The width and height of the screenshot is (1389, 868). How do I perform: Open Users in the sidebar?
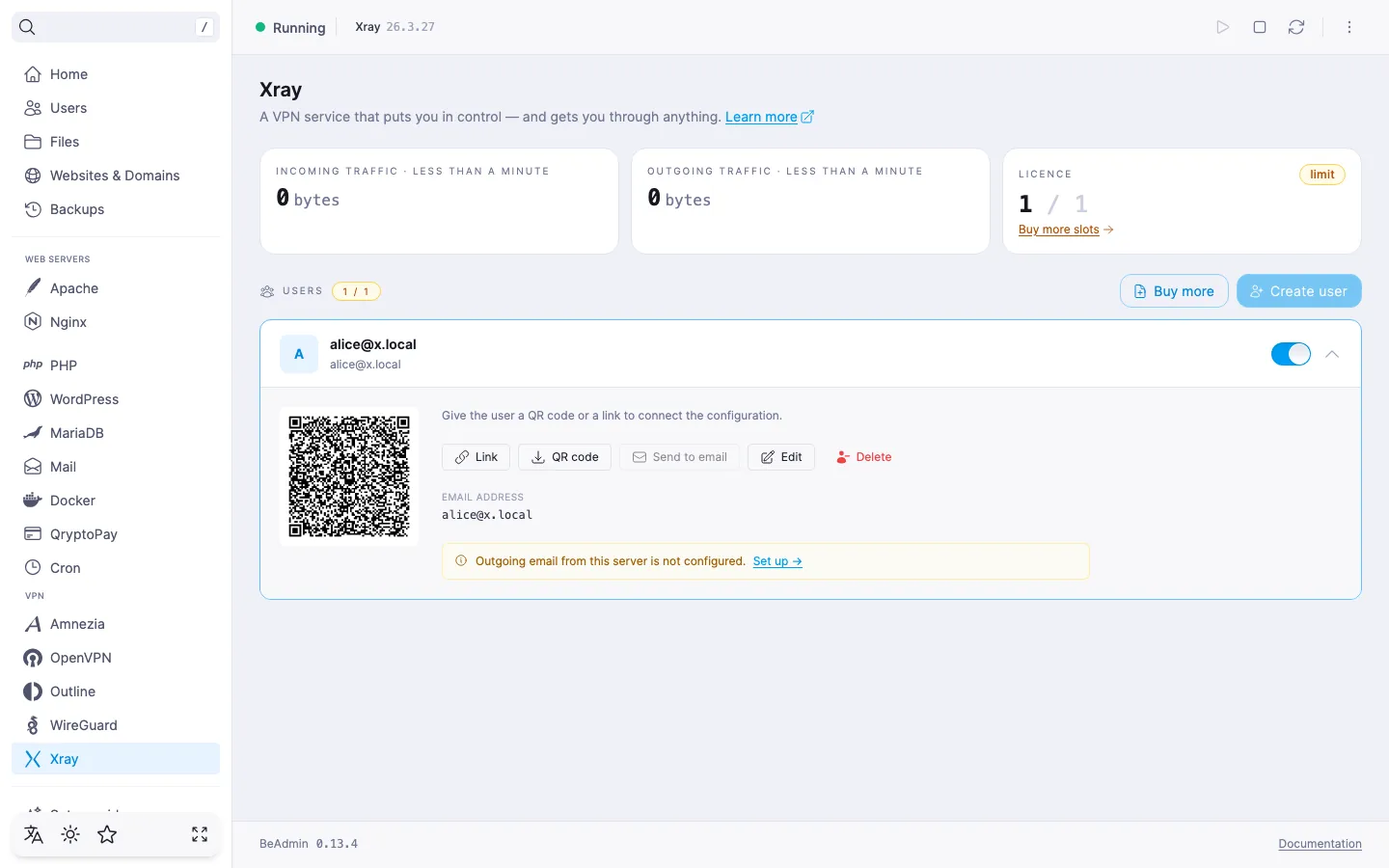point(116,108)
